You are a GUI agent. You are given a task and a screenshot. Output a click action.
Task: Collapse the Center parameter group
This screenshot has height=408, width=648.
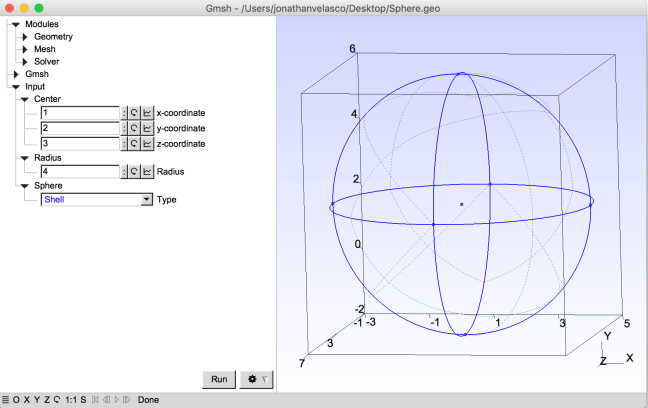[x=25, y=99]
